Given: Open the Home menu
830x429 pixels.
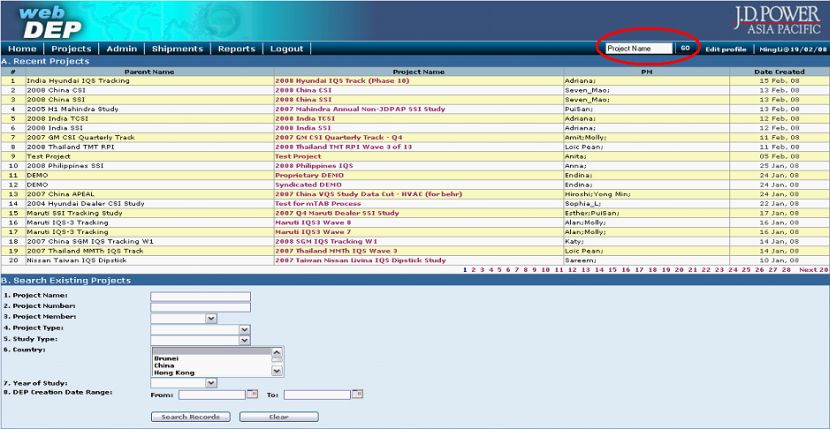Looking at the screenshot, I should 22,49.
